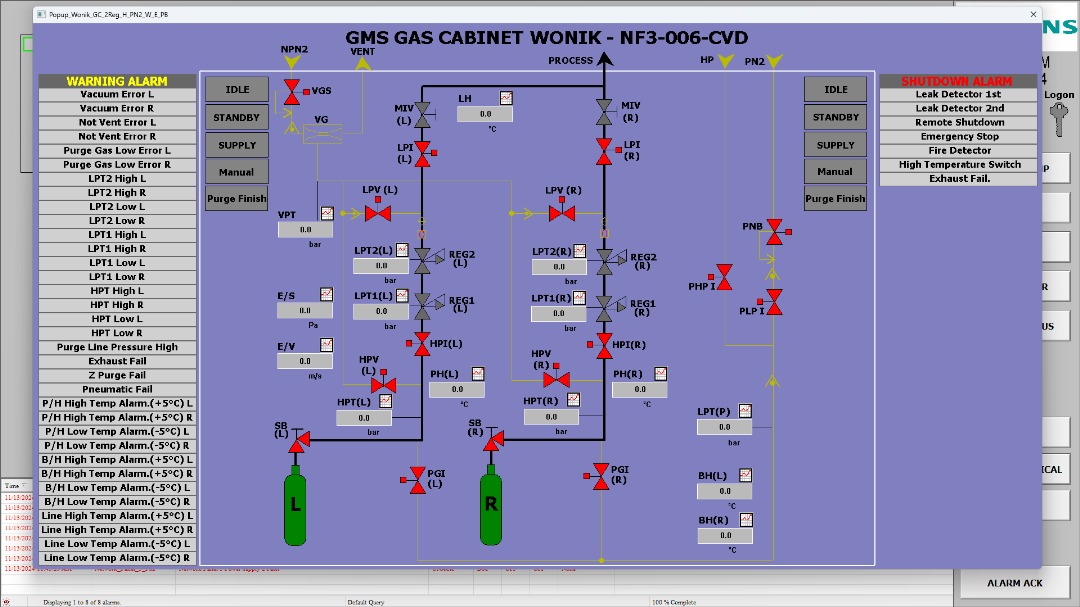This screenshot has width=1080, height=607.
Task: Open the MIV (L) valve
Action: (x=422, y=114)
